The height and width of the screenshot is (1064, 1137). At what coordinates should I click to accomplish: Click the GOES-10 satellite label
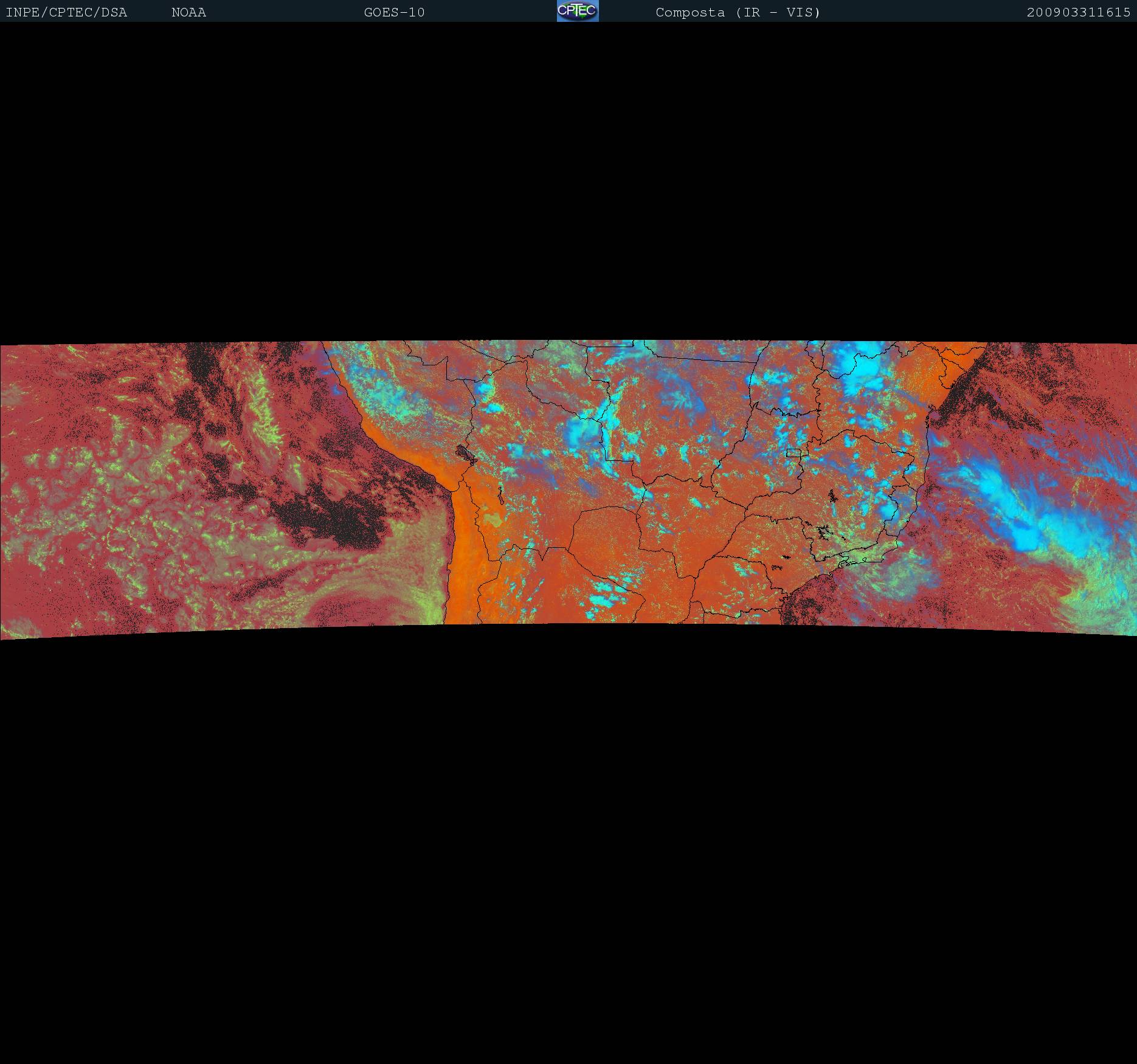tap(394, 12)
